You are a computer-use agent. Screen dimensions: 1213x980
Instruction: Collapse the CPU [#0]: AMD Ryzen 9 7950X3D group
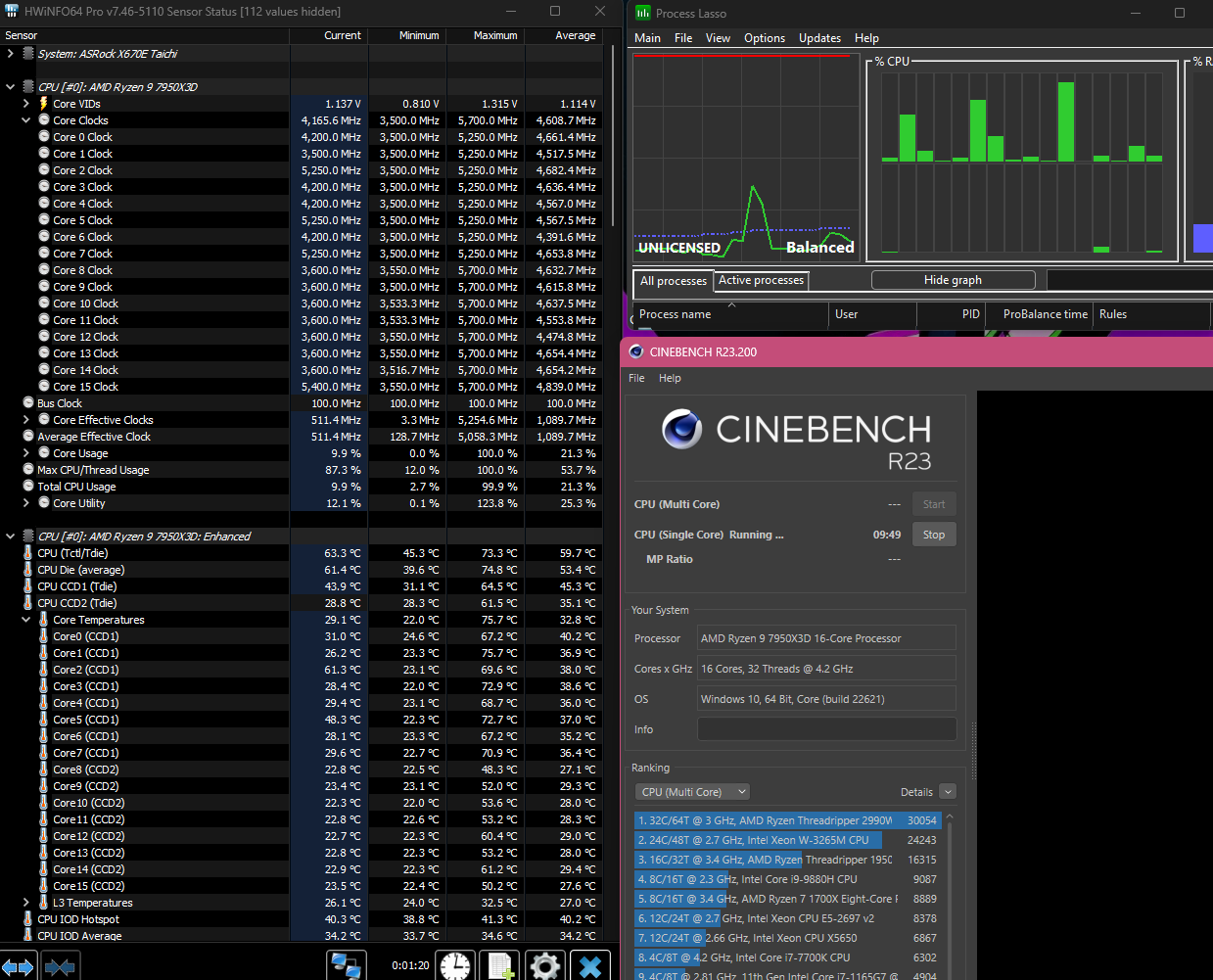11,86
